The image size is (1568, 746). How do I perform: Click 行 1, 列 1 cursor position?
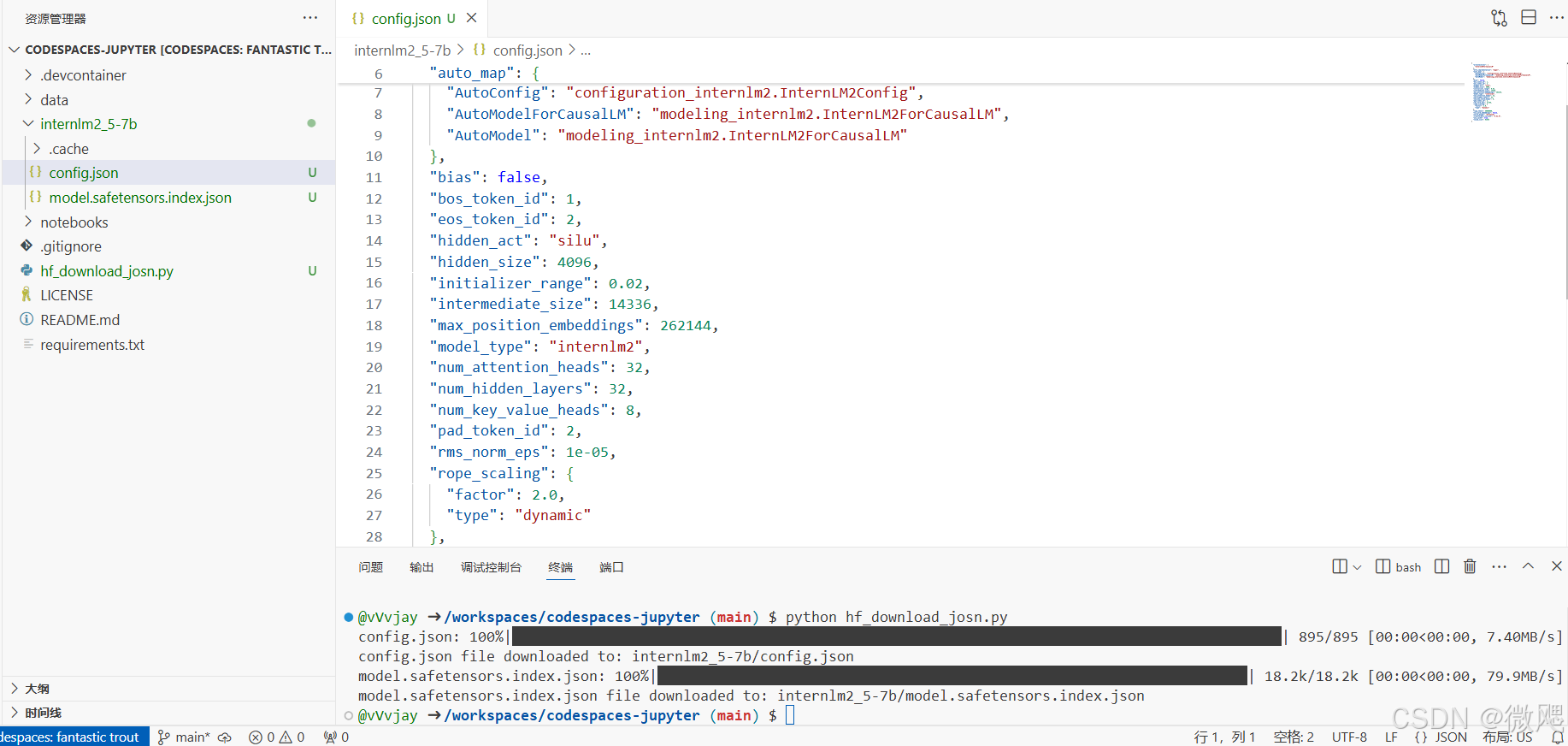(1224, 737)
